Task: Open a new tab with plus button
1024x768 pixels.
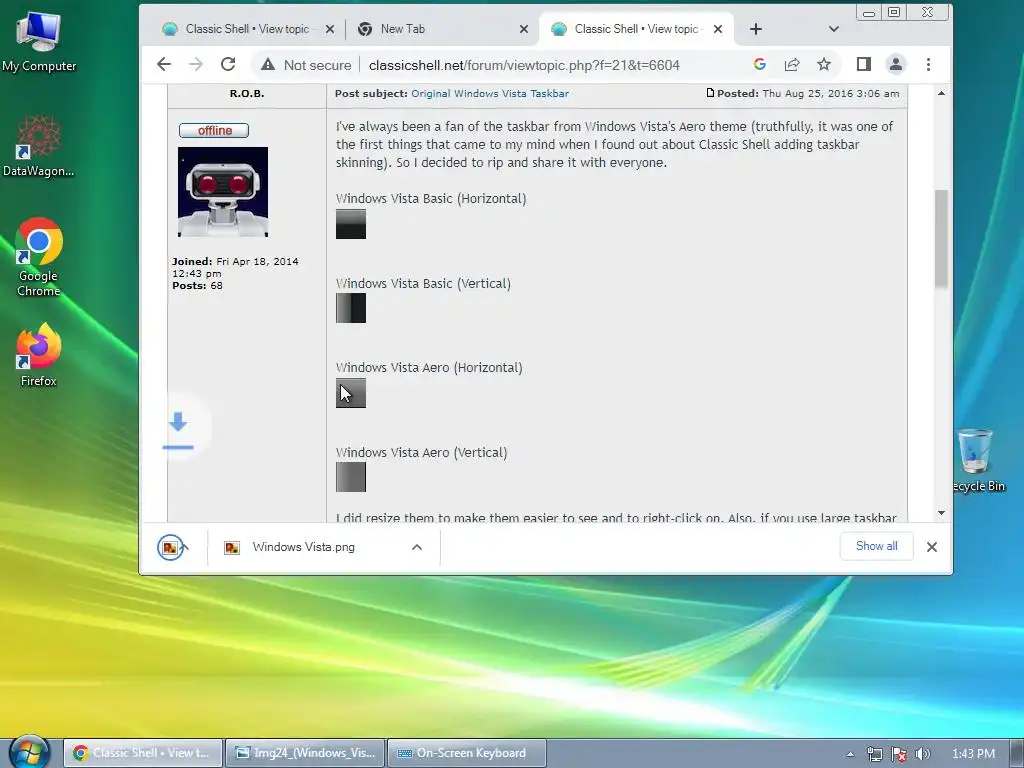Action: [x=756, y=29]
